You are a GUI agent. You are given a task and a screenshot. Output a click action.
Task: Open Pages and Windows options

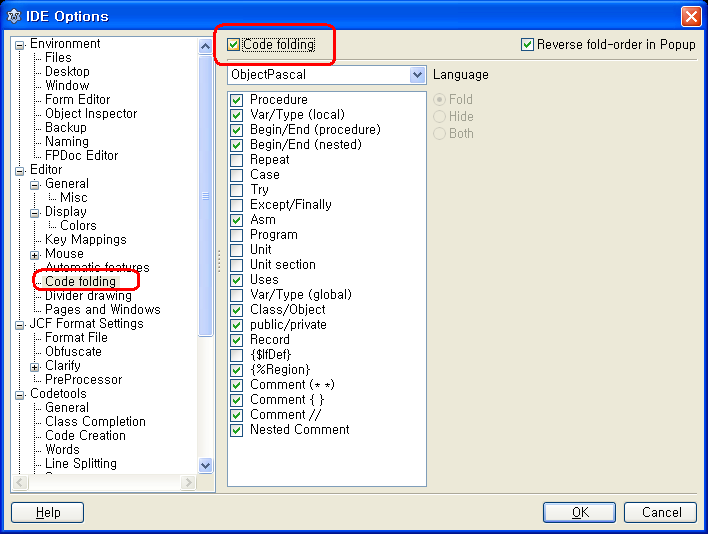(x=103, y=310)
